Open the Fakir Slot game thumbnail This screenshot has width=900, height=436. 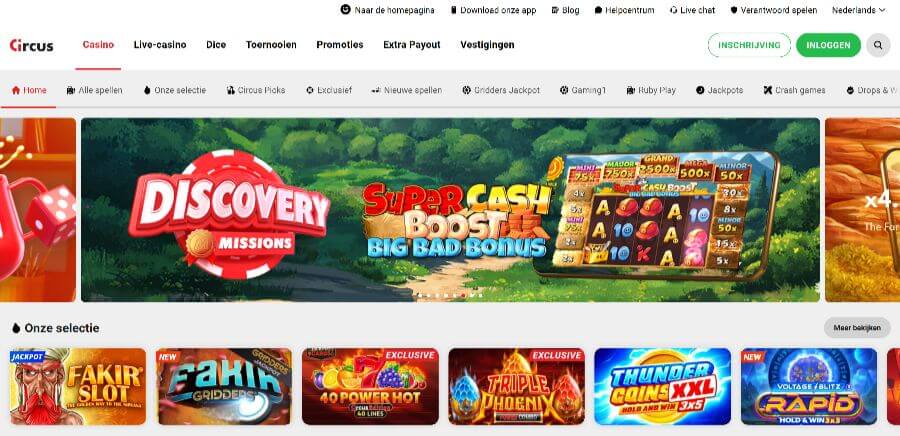pyautogui.click(x=78, y=386)
